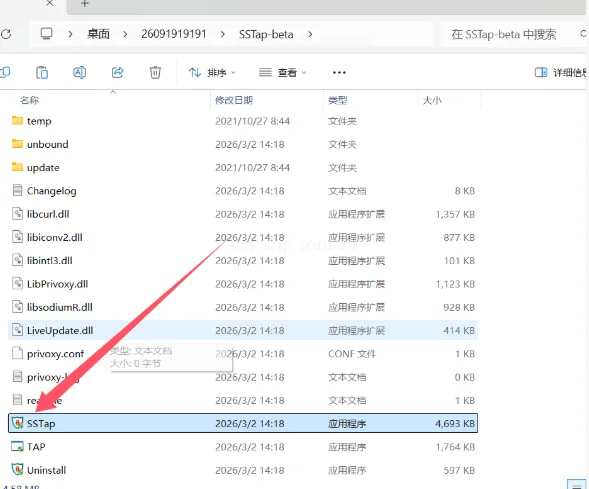
Task: Click the 1,357 KB size cell
Action: pos(455,214)
